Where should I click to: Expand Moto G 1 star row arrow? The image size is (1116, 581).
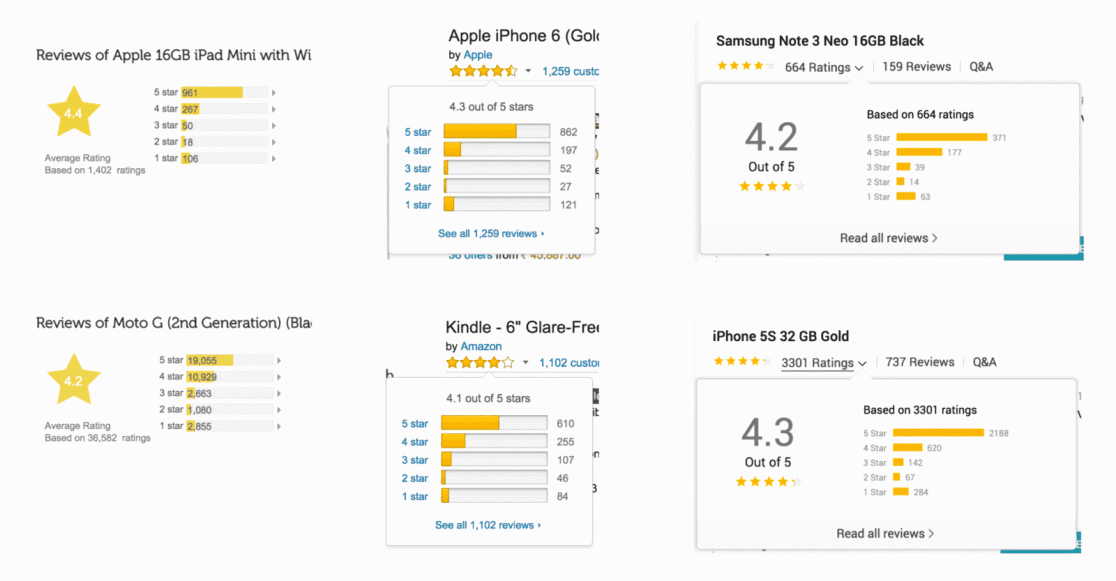(x=279, y=426)
